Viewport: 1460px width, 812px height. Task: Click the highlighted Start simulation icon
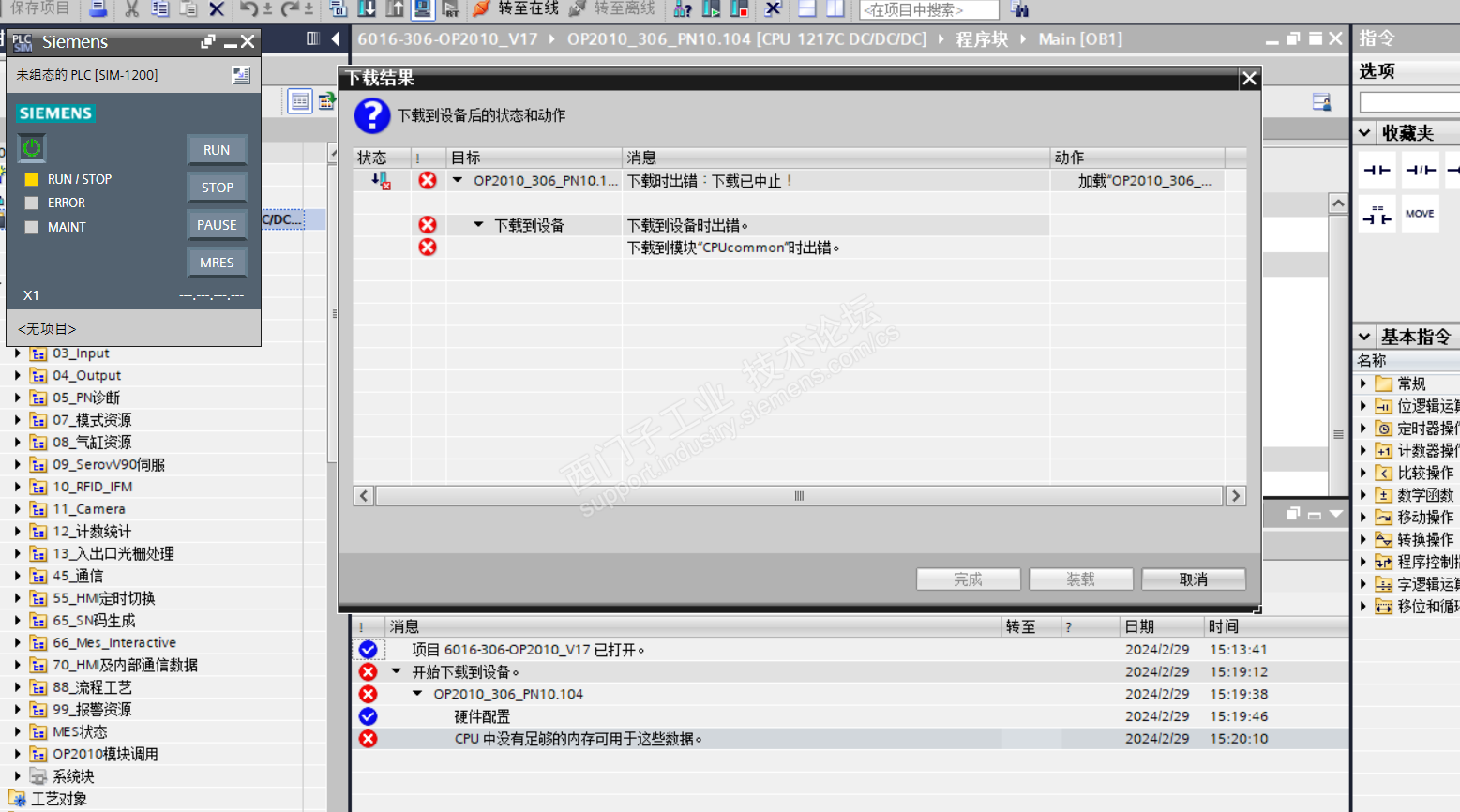click(x=423, y=9)
